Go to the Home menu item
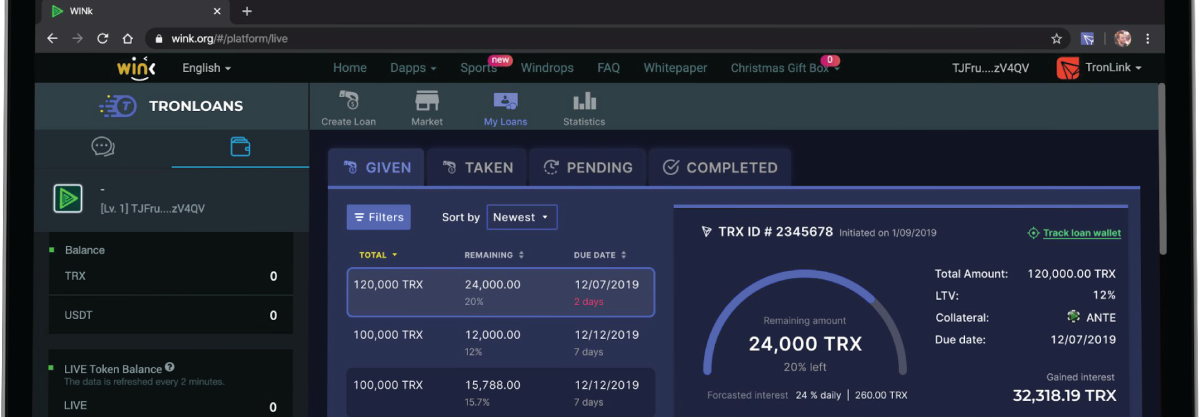The image size is (1200, 417). point(350,68)
